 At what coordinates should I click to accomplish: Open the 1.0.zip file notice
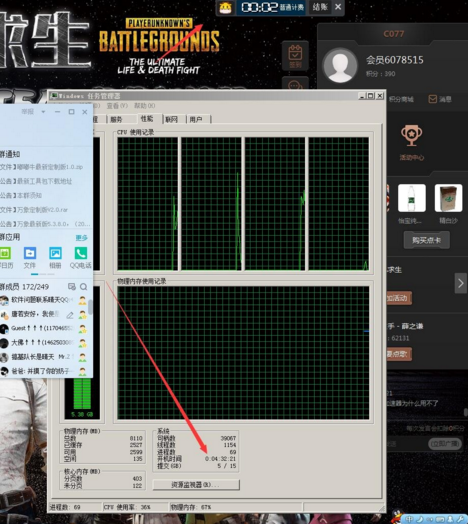click(x=41, y=167)
